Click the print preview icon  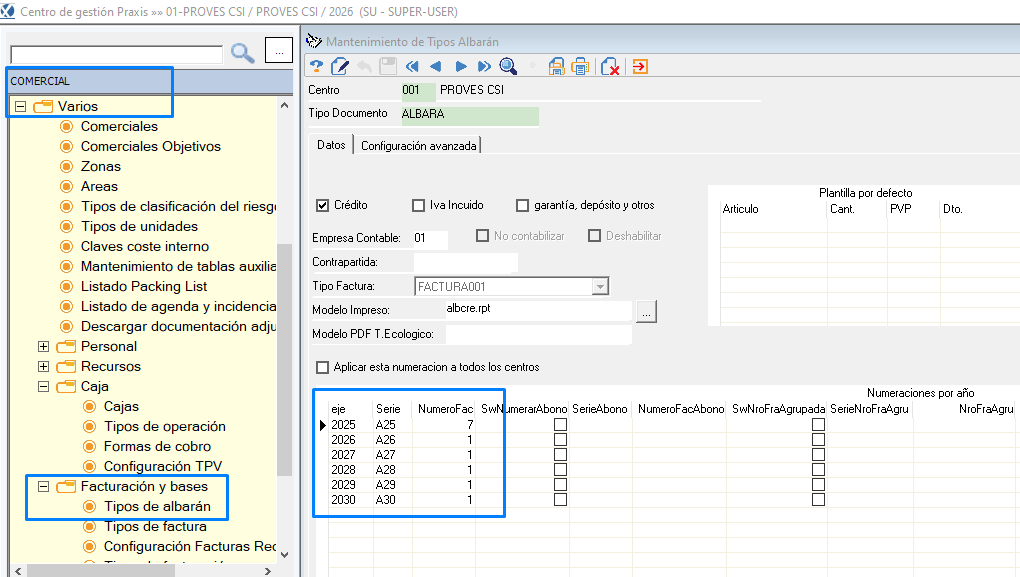coord(556,66)
